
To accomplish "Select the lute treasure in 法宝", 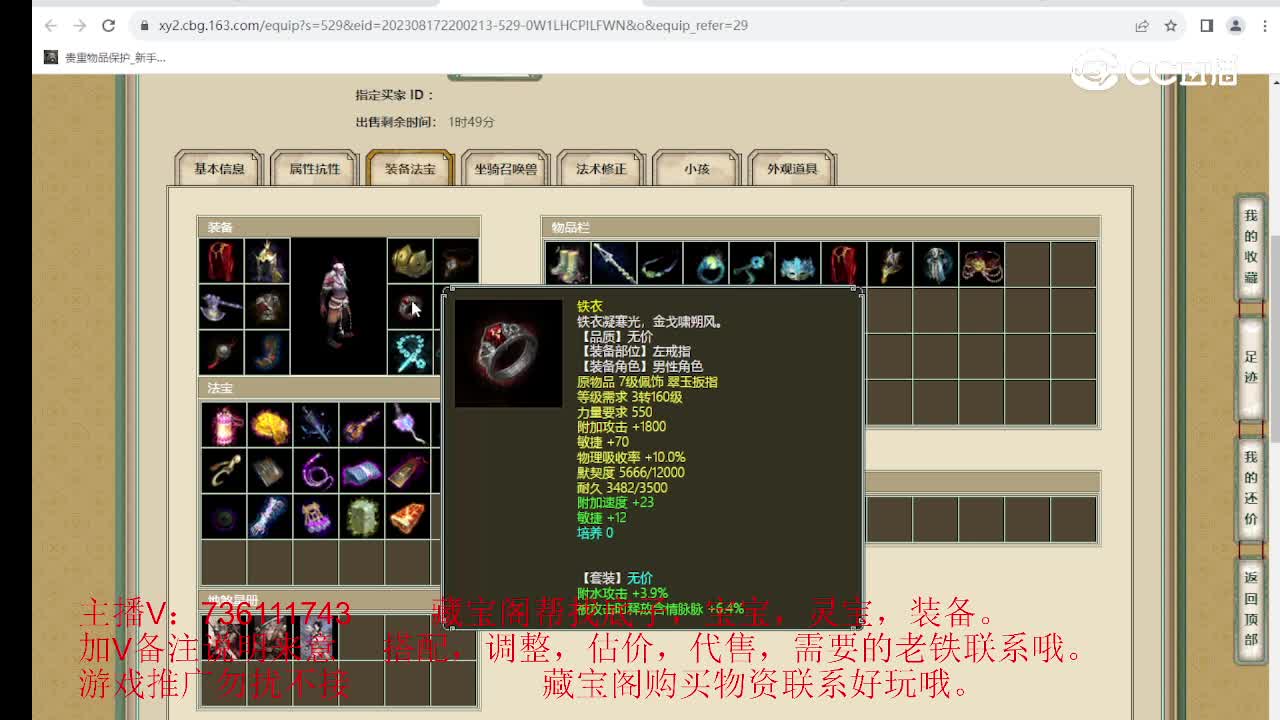I will [x=361, y=424].
